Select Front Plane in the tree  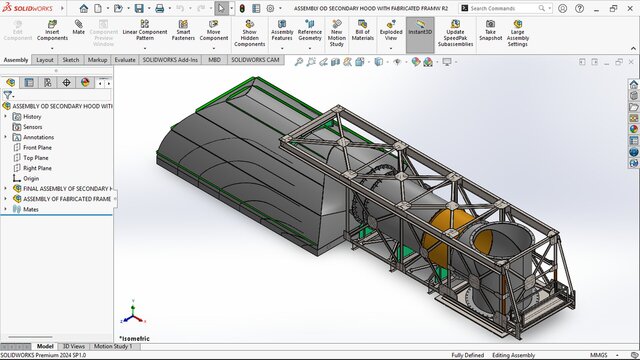pyautogui.click(x=37, y=147)
